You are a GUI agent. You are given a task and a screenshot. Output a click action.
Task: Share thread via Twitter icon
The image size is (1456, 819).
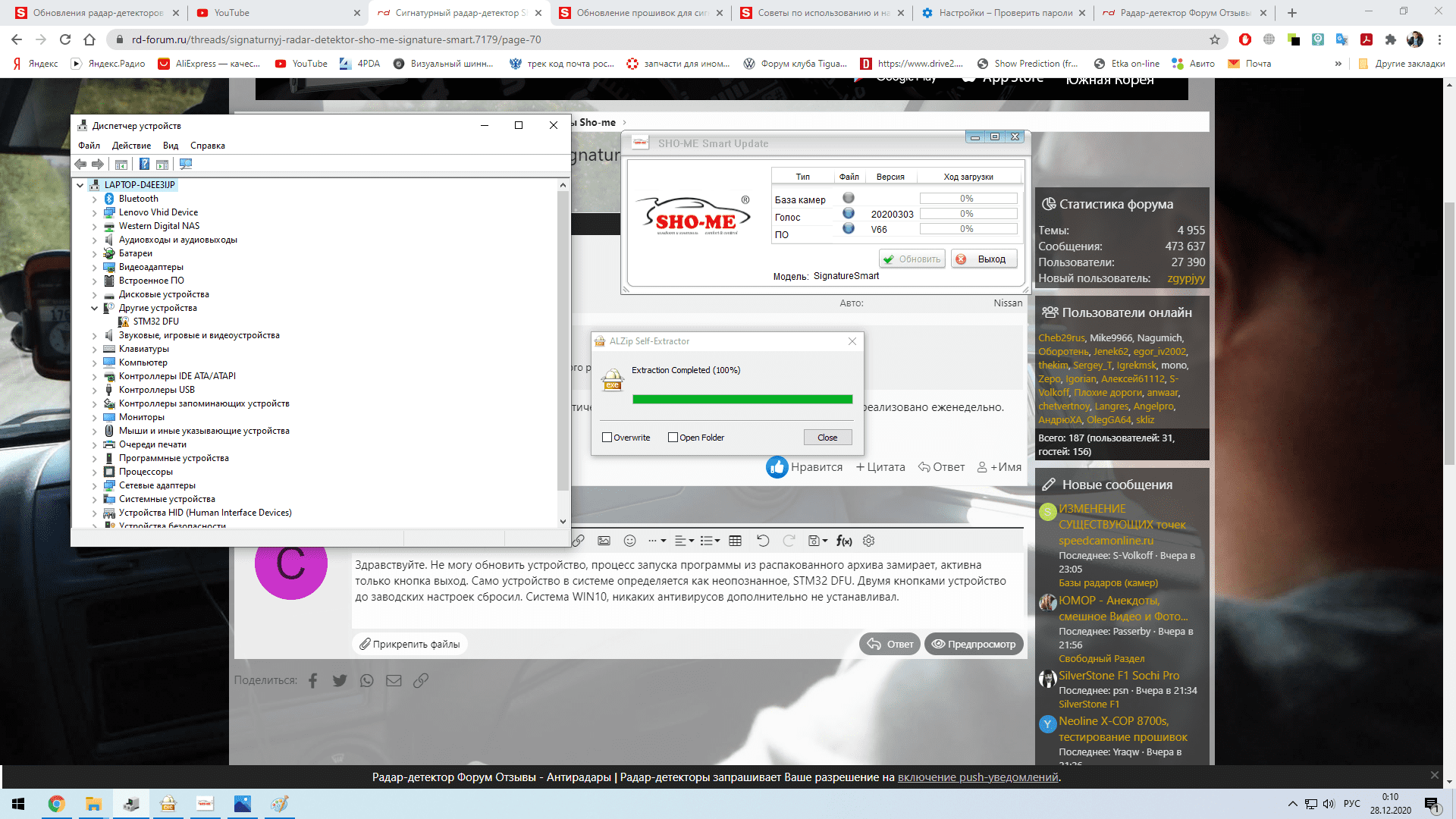coord(340,680)
